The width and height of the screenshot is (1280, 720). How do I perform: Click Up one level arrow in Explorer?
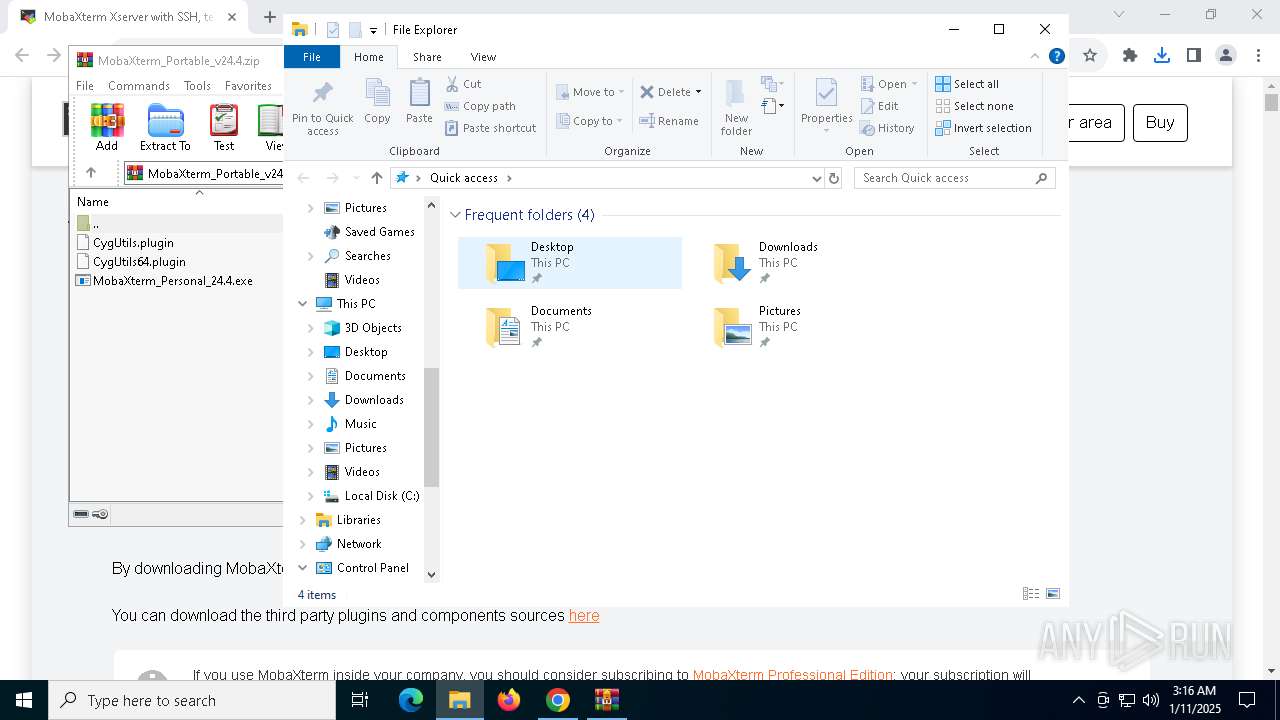[x=377, y=178]
